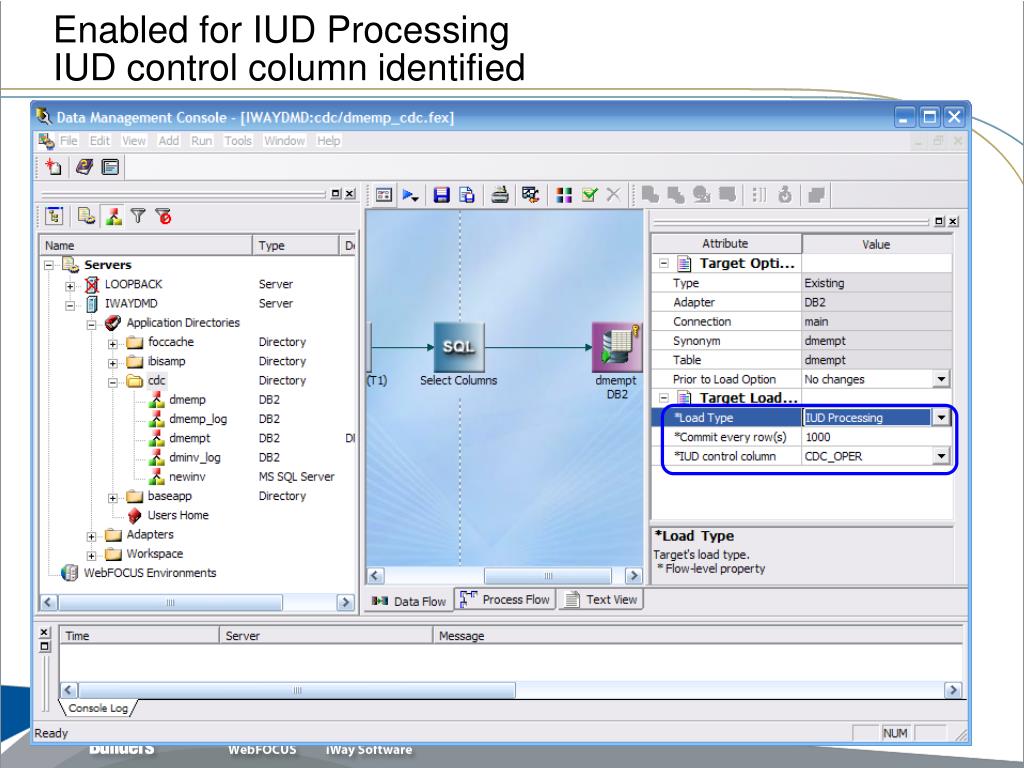Click the Application Directories icon
Screen dimensions: 1024x768
click(112, 323)
